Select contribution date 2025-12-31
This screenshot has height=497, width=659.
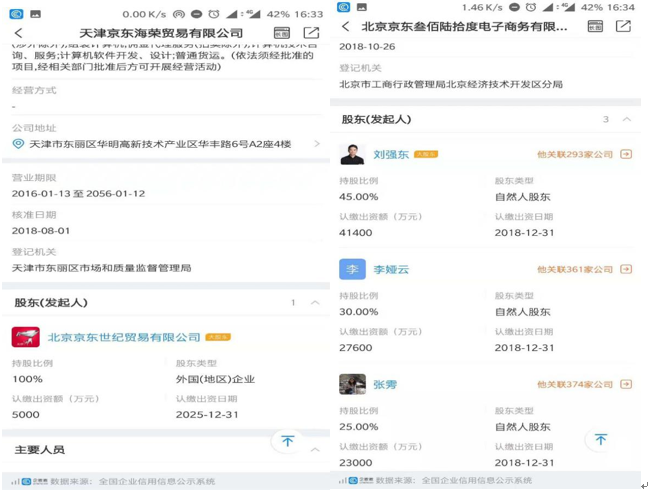(207, 415)
